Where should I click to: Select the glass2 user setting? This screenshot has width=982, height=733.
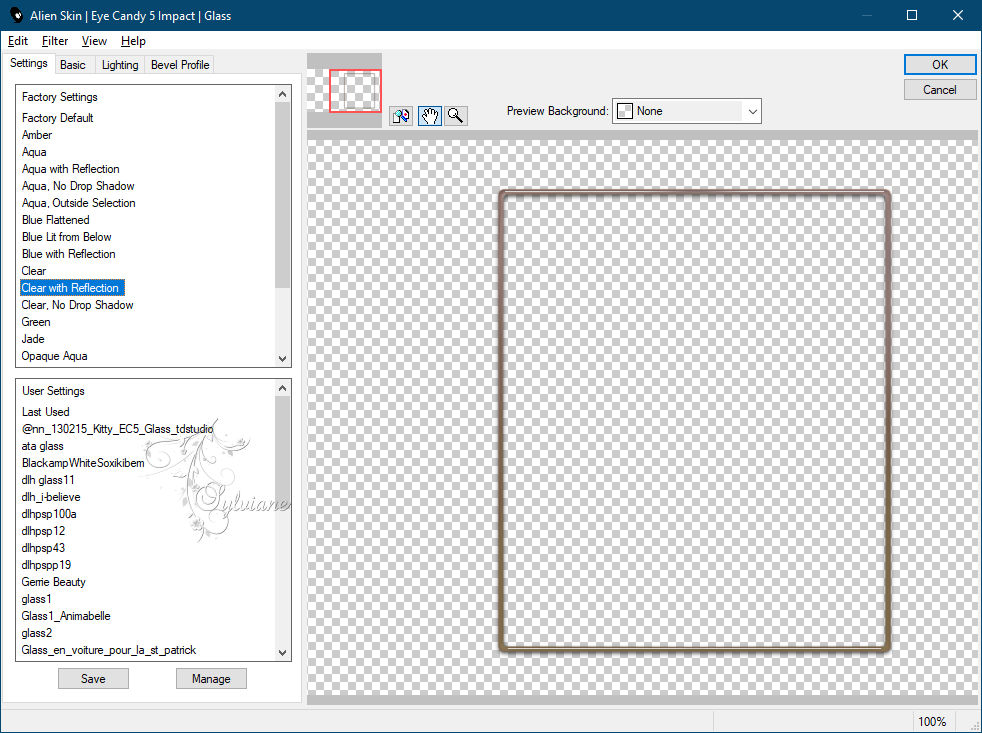pyautogui.click(x=36, y=633)
